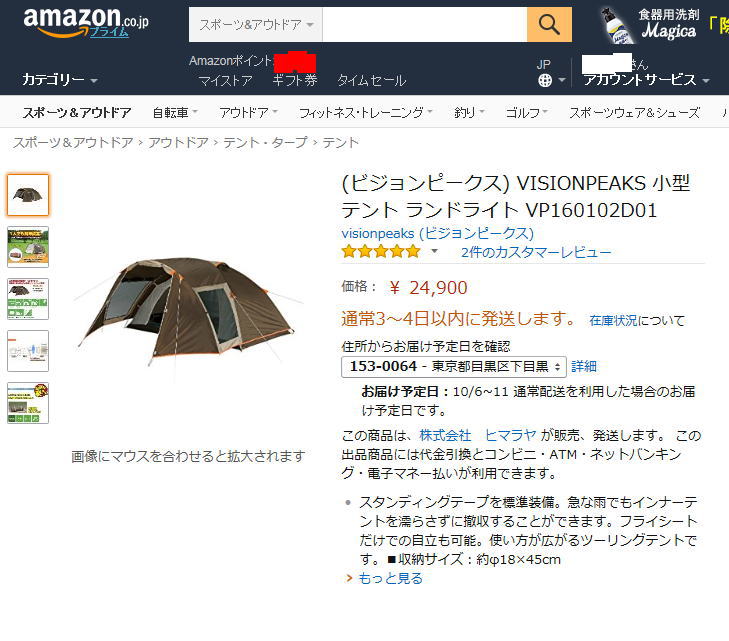Click the main tent product image

[x=188, y=311]
